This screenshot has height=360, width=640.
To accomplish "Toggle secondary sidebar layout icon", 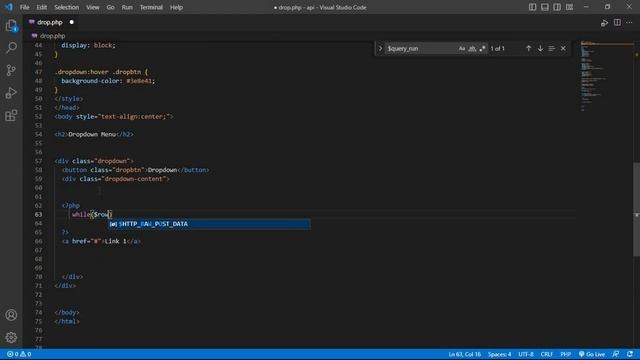I will 557,7.
